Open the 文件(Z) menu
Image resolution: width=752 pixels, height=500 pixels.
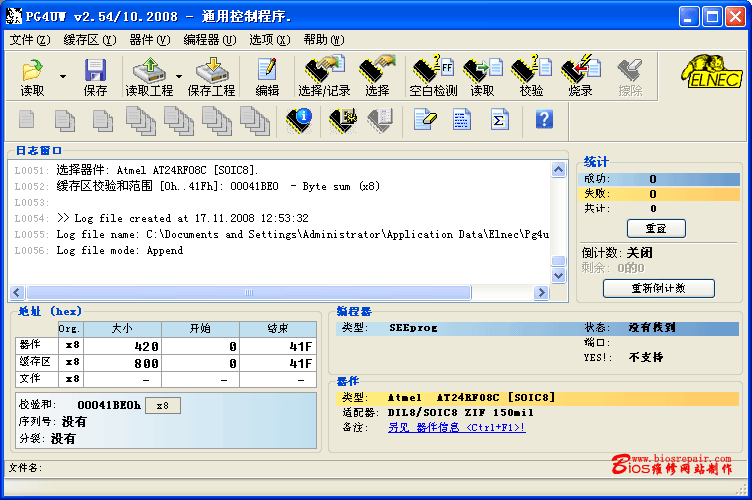coord(30,40)
